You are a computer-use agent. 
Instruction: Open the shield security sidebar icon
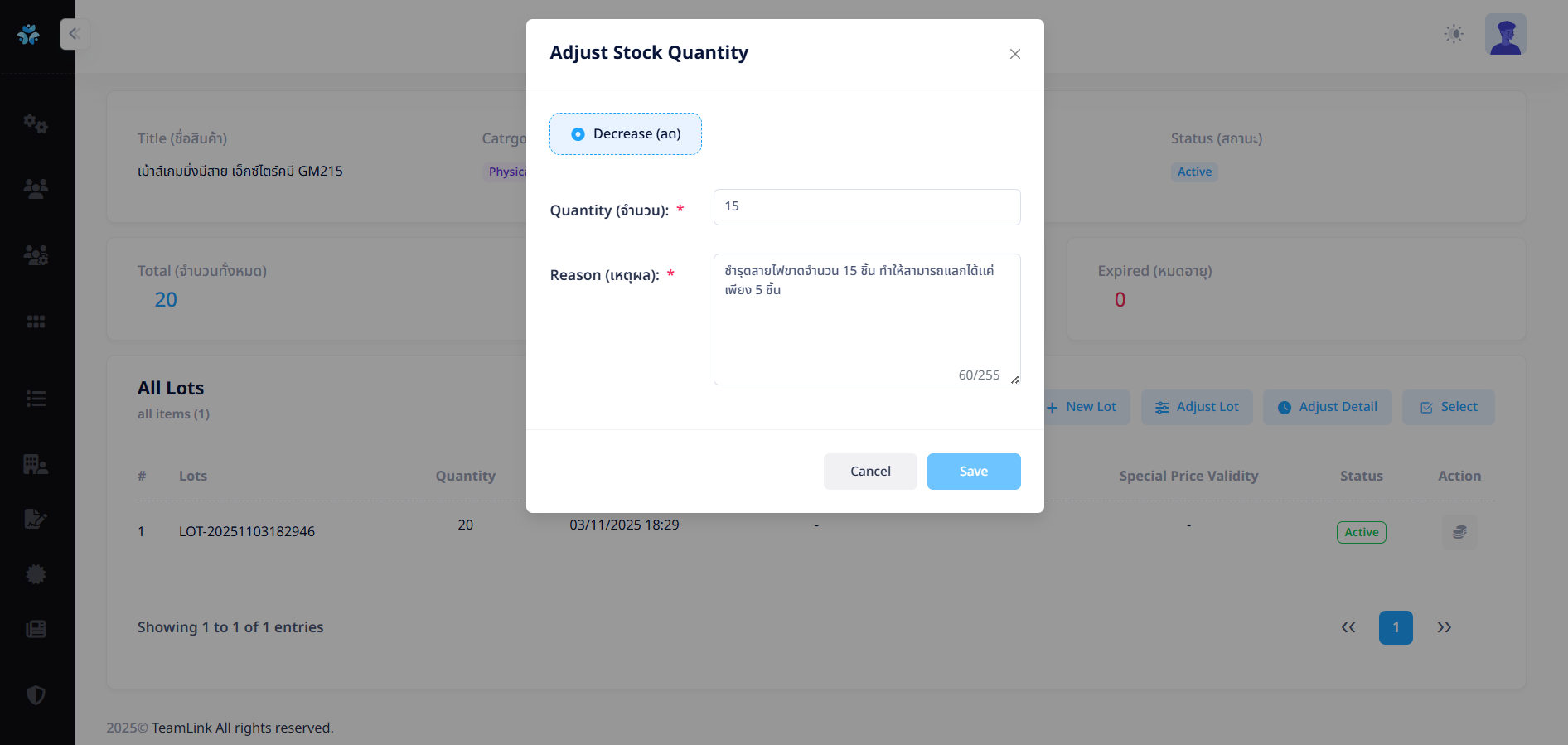pyautogui.click(x=36, y=694)
